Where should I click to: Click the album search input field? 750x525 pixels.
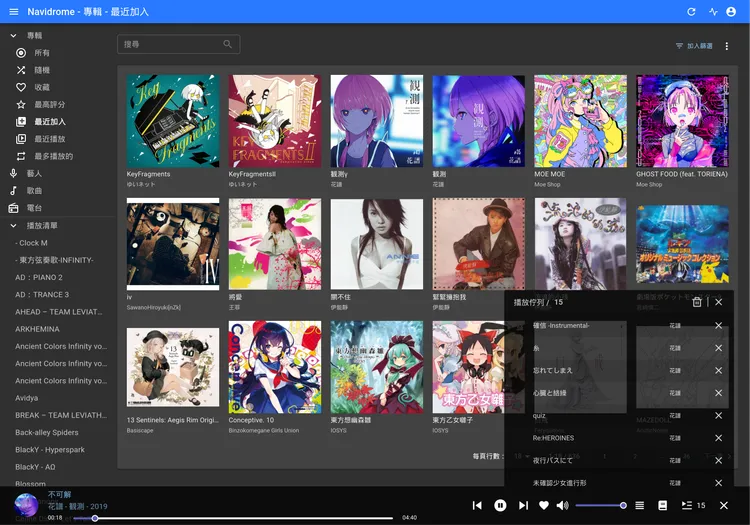[170, 45]
